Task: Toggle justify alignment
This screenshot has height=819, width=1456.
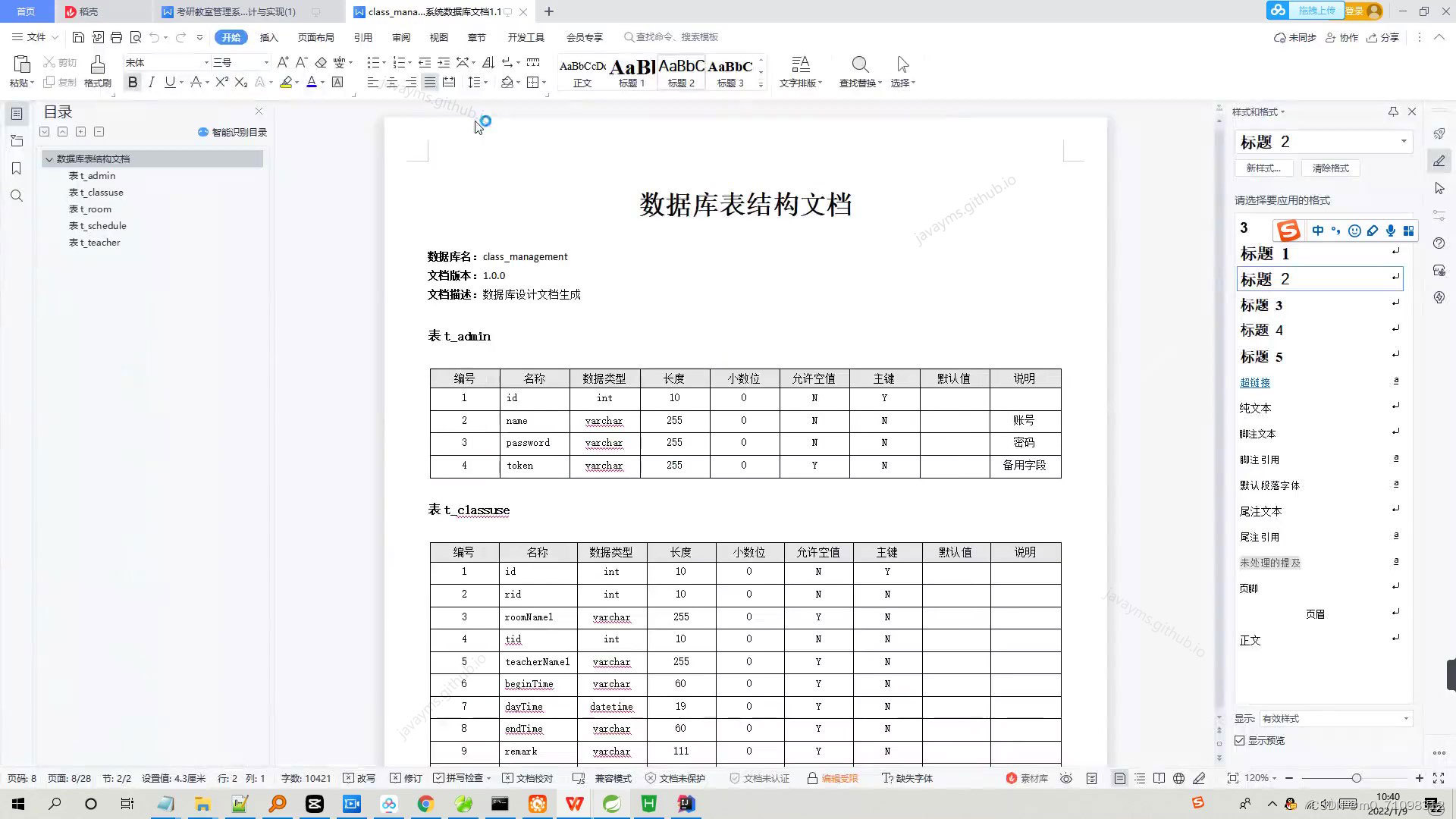Action: (430, 82)
